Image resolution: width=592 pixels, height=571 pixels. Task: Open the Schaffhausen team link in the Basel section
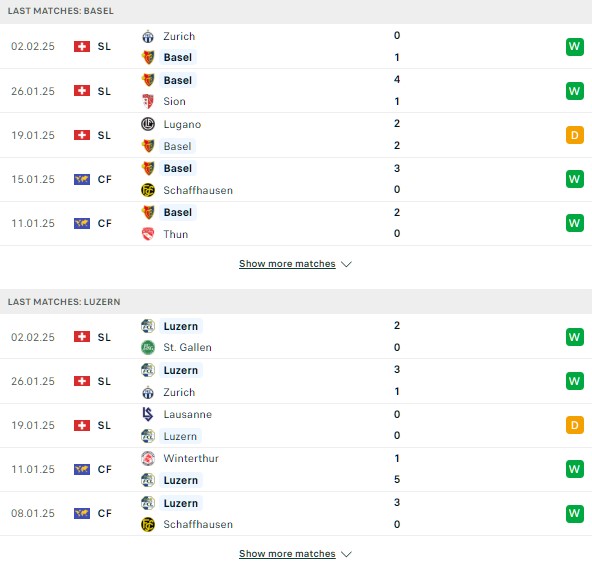click(x=198, y=190)
